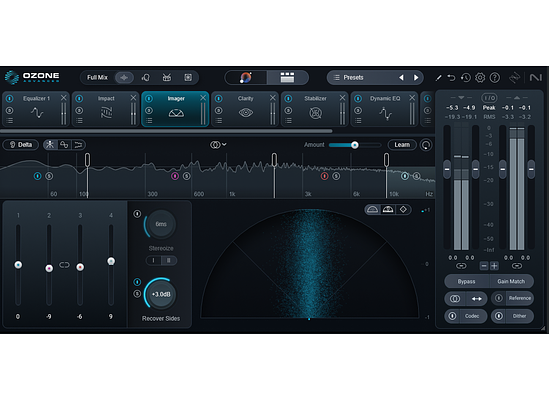Viewport: 549px width, 400px height.
Task: Solo the Impact module
Action: [79, 110]
